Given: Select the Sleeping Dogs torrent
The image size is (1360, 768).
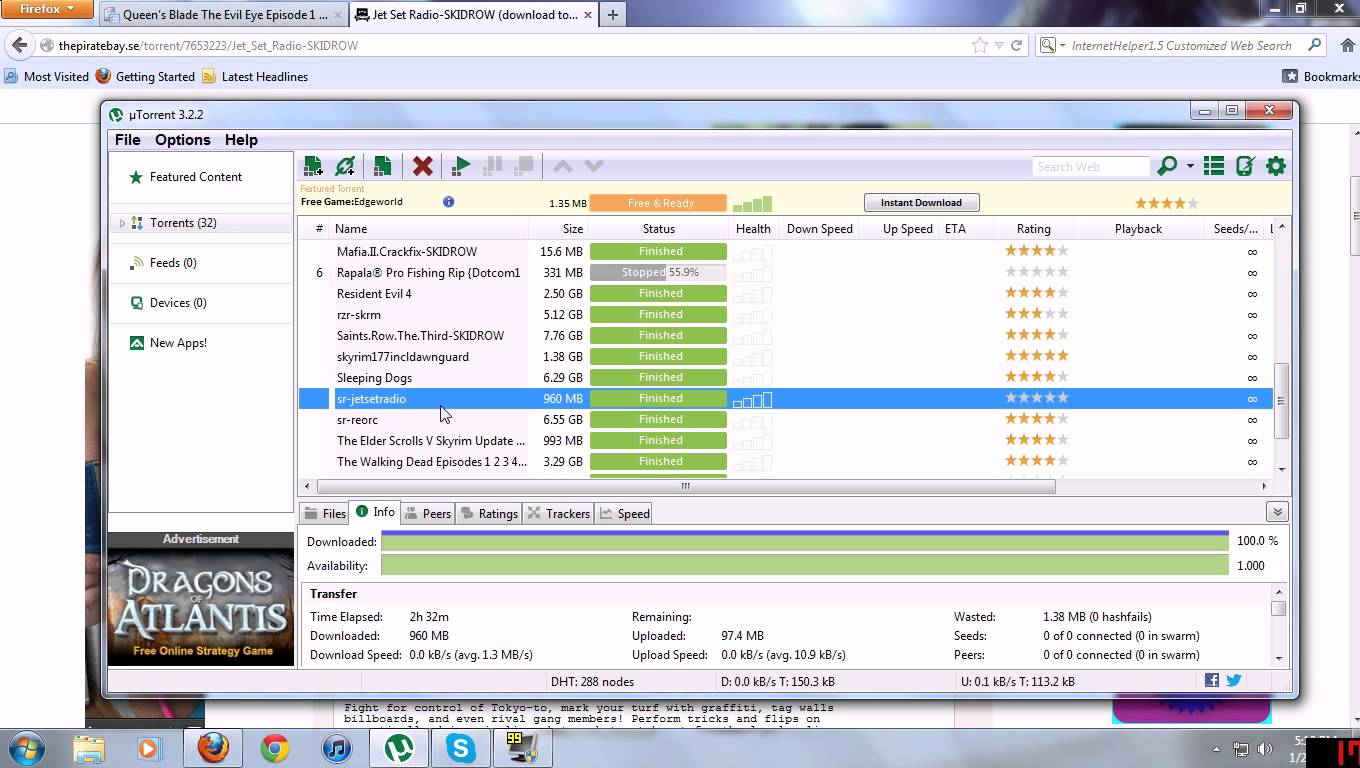Looking at the screenshot, I should tap(374, 378).
